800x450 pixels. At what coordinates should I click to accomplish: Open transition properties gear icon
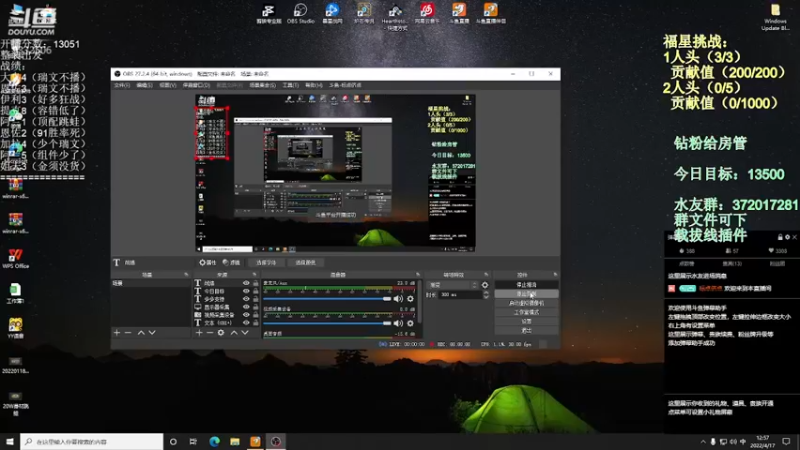pos(485,285)
